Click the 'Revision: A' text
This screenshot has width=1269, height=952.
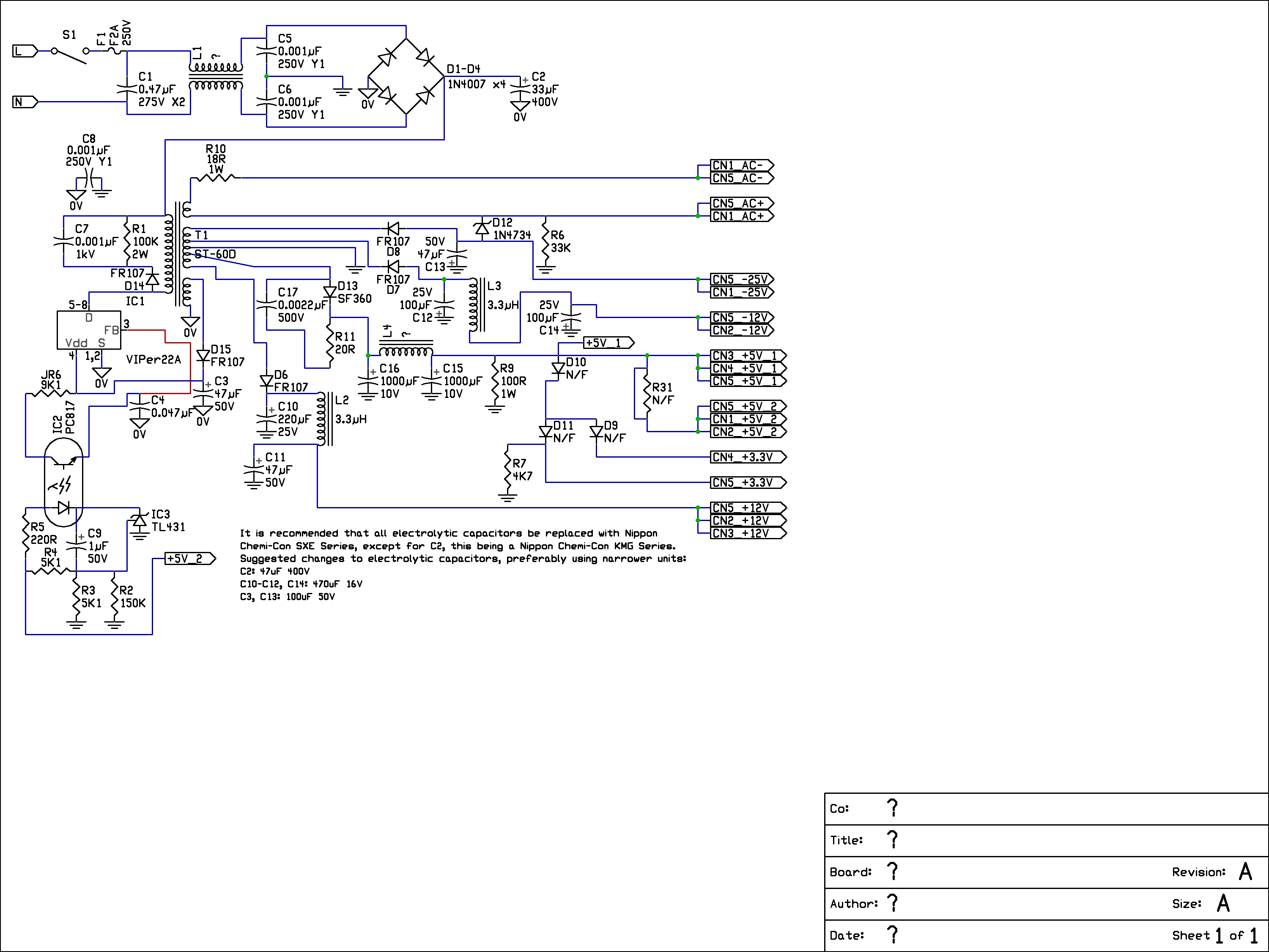point(1211,872)
